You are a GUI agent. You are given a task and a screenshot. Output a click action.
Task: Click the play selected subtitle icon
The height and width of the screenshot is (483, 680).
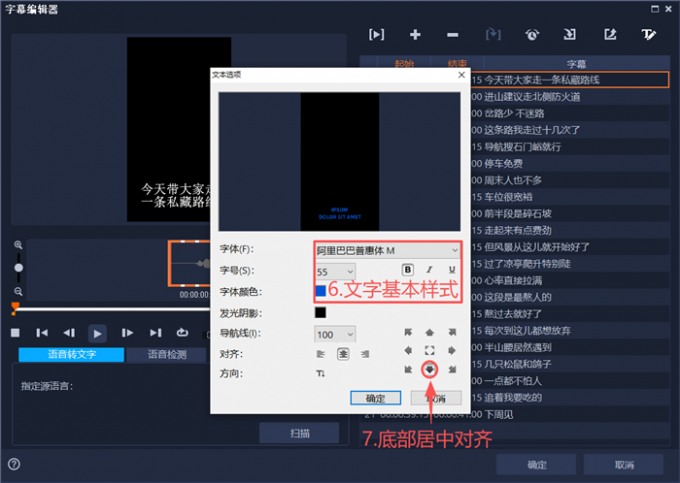pos(376,34)
